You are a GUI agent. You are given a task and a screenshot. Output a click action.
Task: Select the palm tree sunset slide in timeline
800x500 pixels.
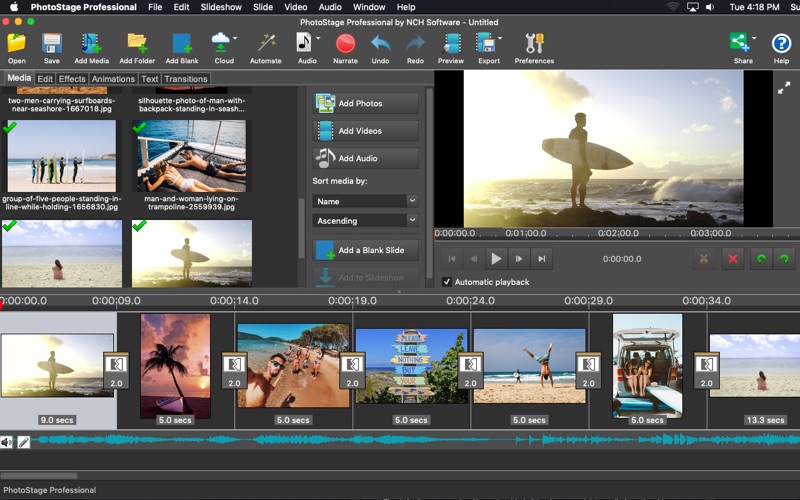175,365
